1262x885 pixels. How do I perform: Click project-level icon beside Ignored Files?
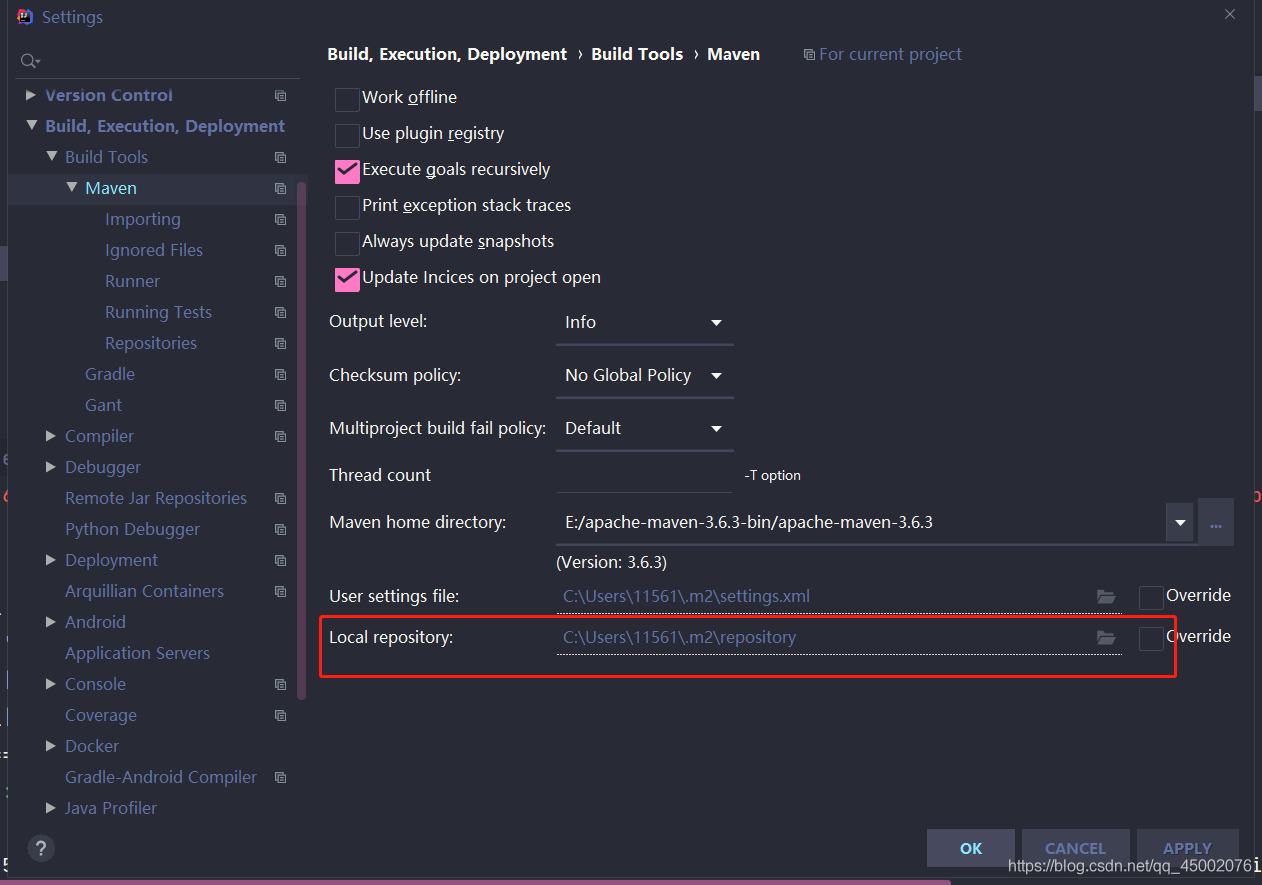pos(280,251)
